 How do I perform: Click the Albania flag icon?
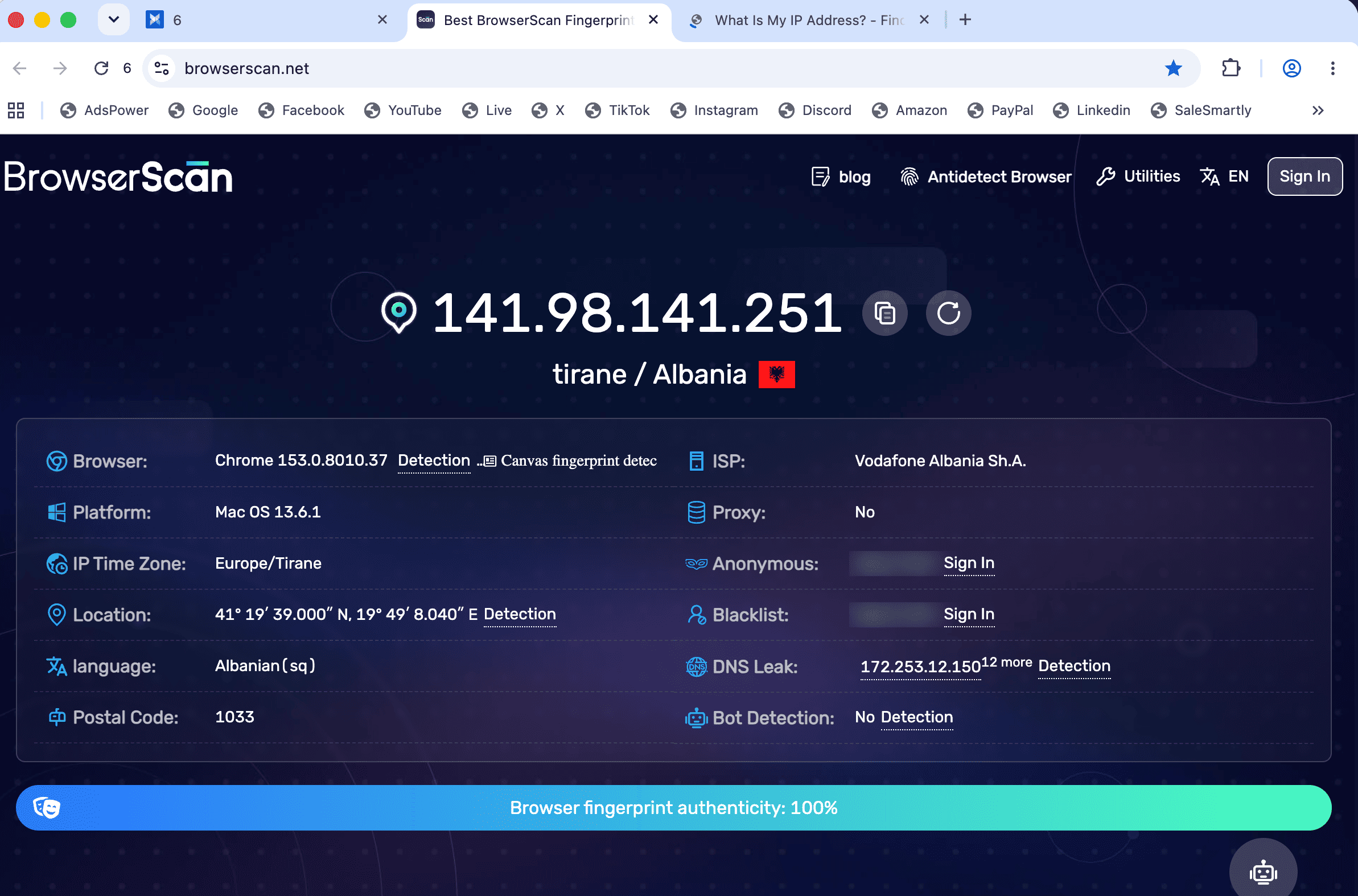tap(776, 375)
